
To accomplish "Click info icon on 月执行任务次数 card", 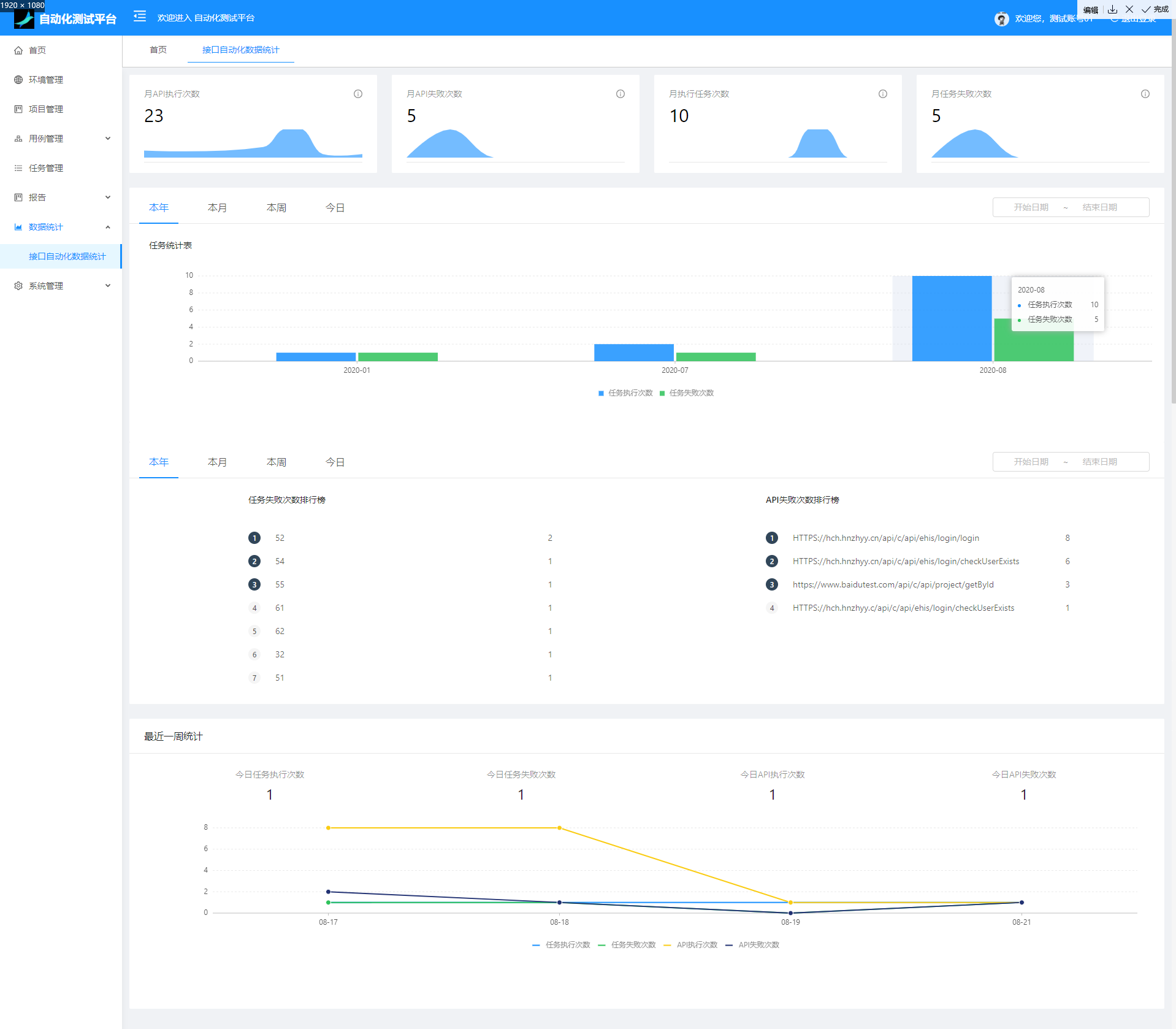I will click(x=883, y=94).
